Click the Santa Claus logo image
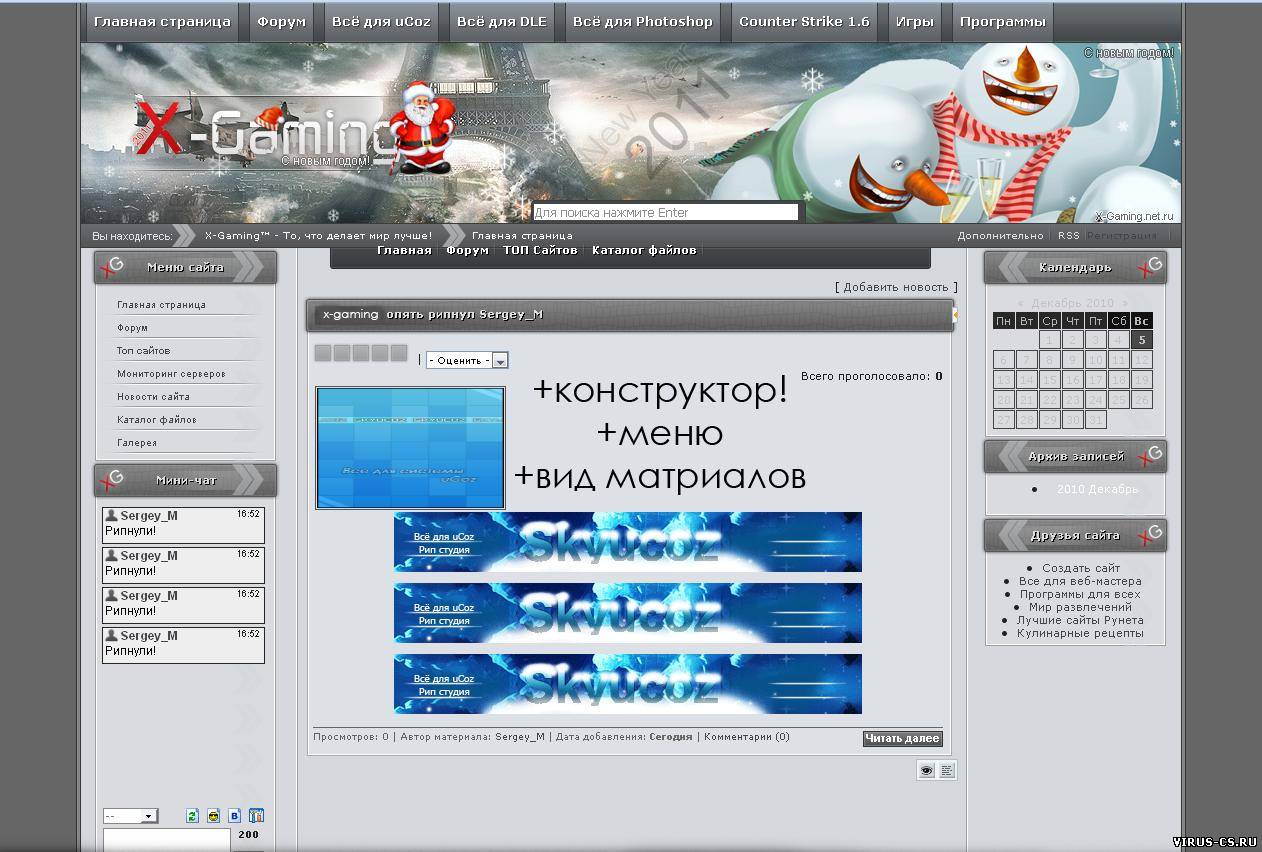Image resolution: width=1262 pixels, height=852 pixels. [x=420, y=127]
